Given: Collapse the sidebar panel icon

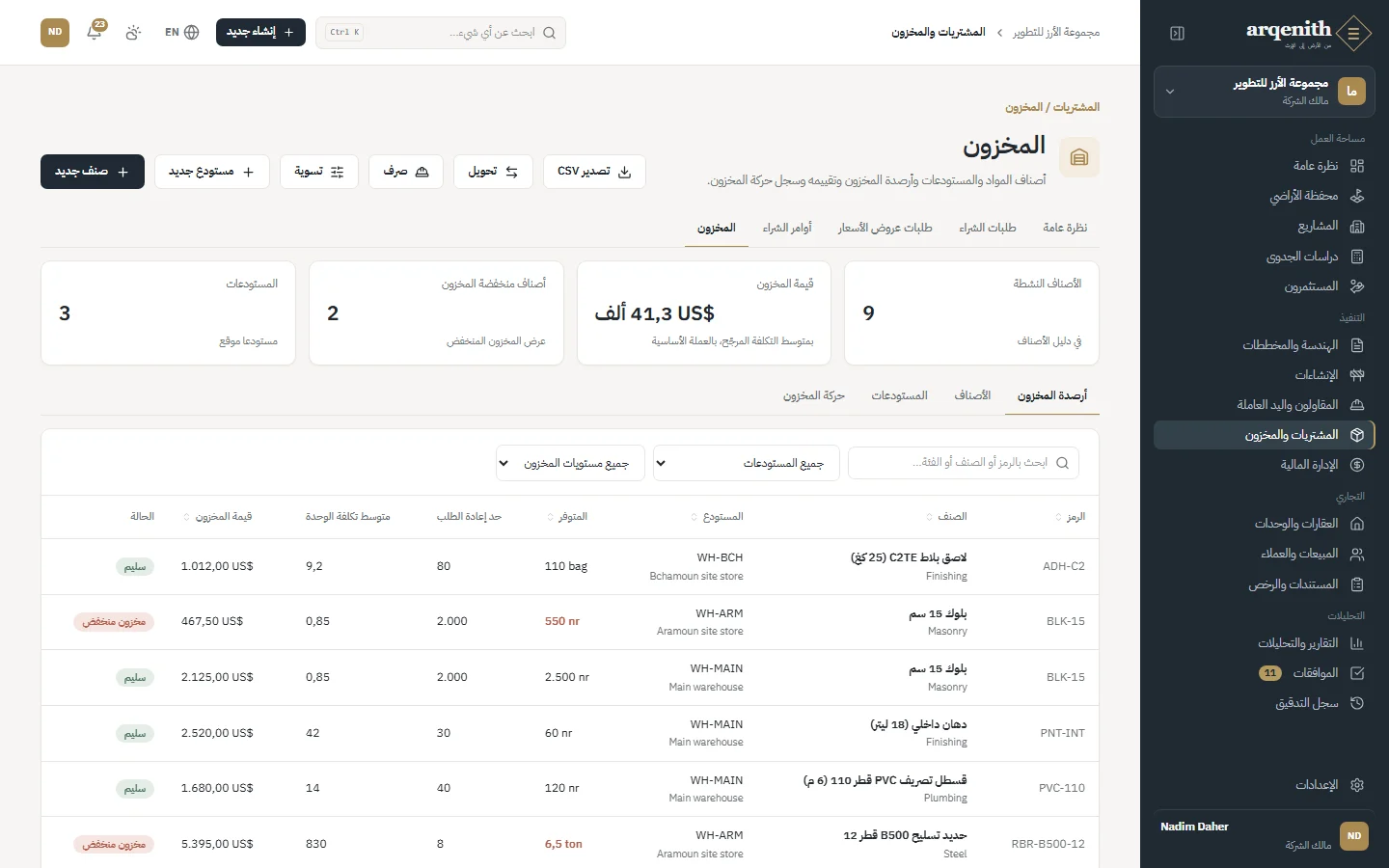Looking at the screenshot, I should tap(1177, 33).
